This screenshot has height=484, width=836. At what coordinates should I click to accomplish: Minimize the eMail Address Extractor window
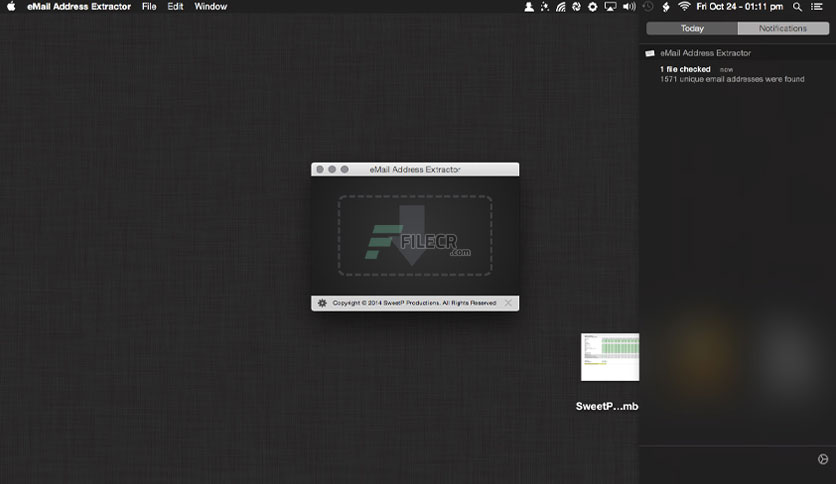tap(332, 169)
